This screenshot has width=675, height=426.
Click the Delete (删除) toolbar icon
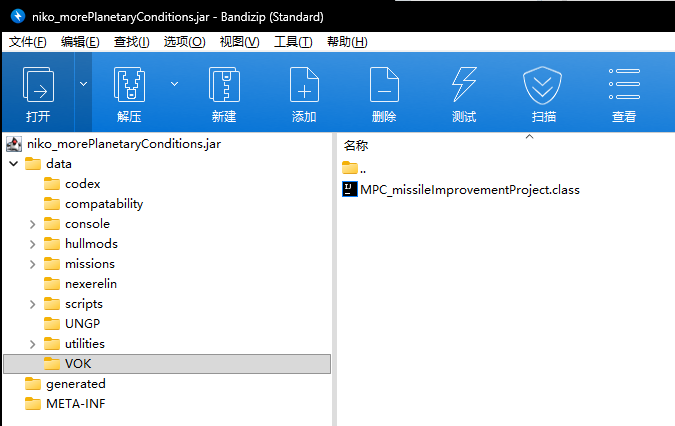coord(384,84)
